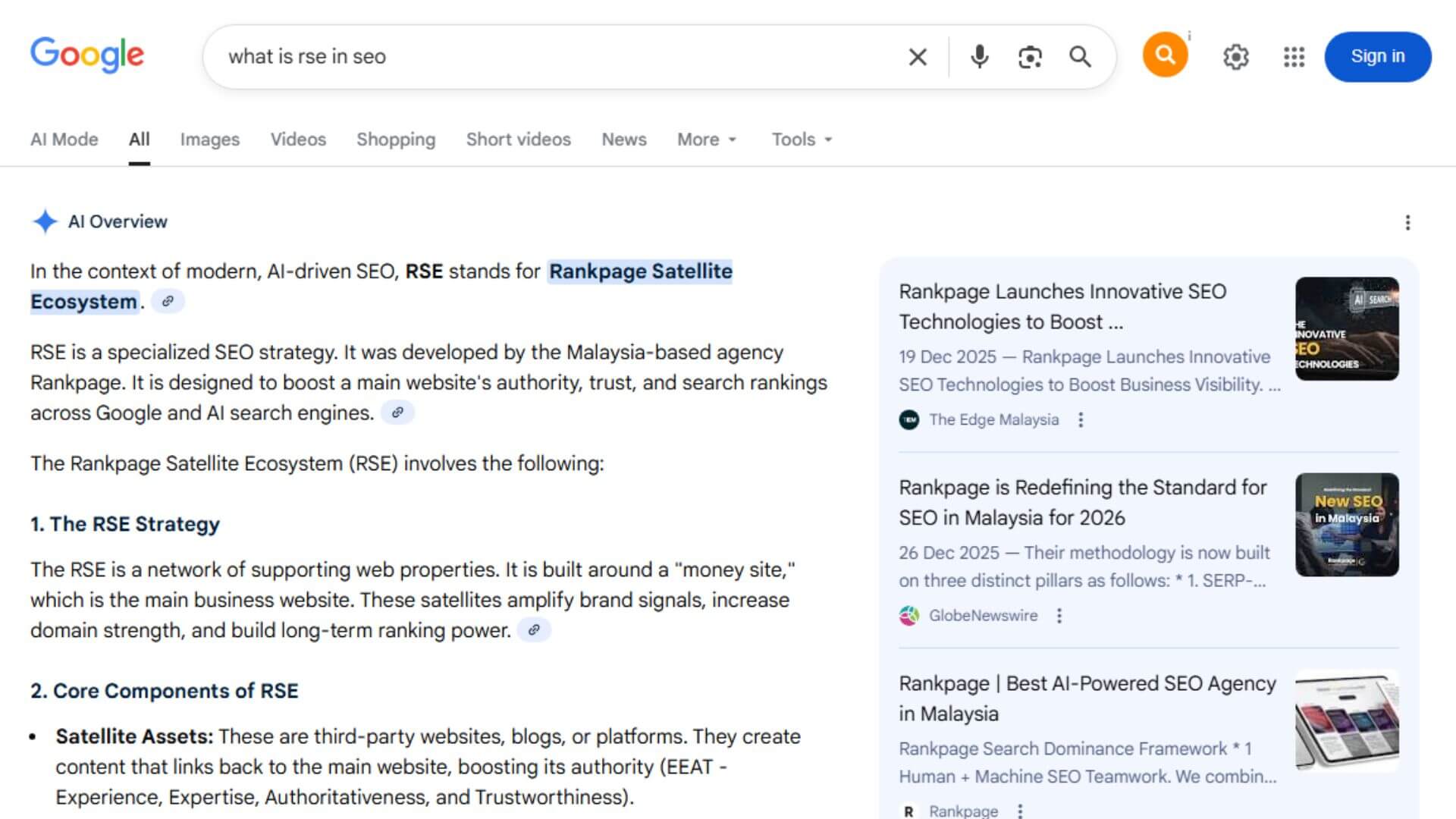Click The Edge Malaysia source favicon
The width and height of the screenshot is (1456, 819).
[908, 419]
